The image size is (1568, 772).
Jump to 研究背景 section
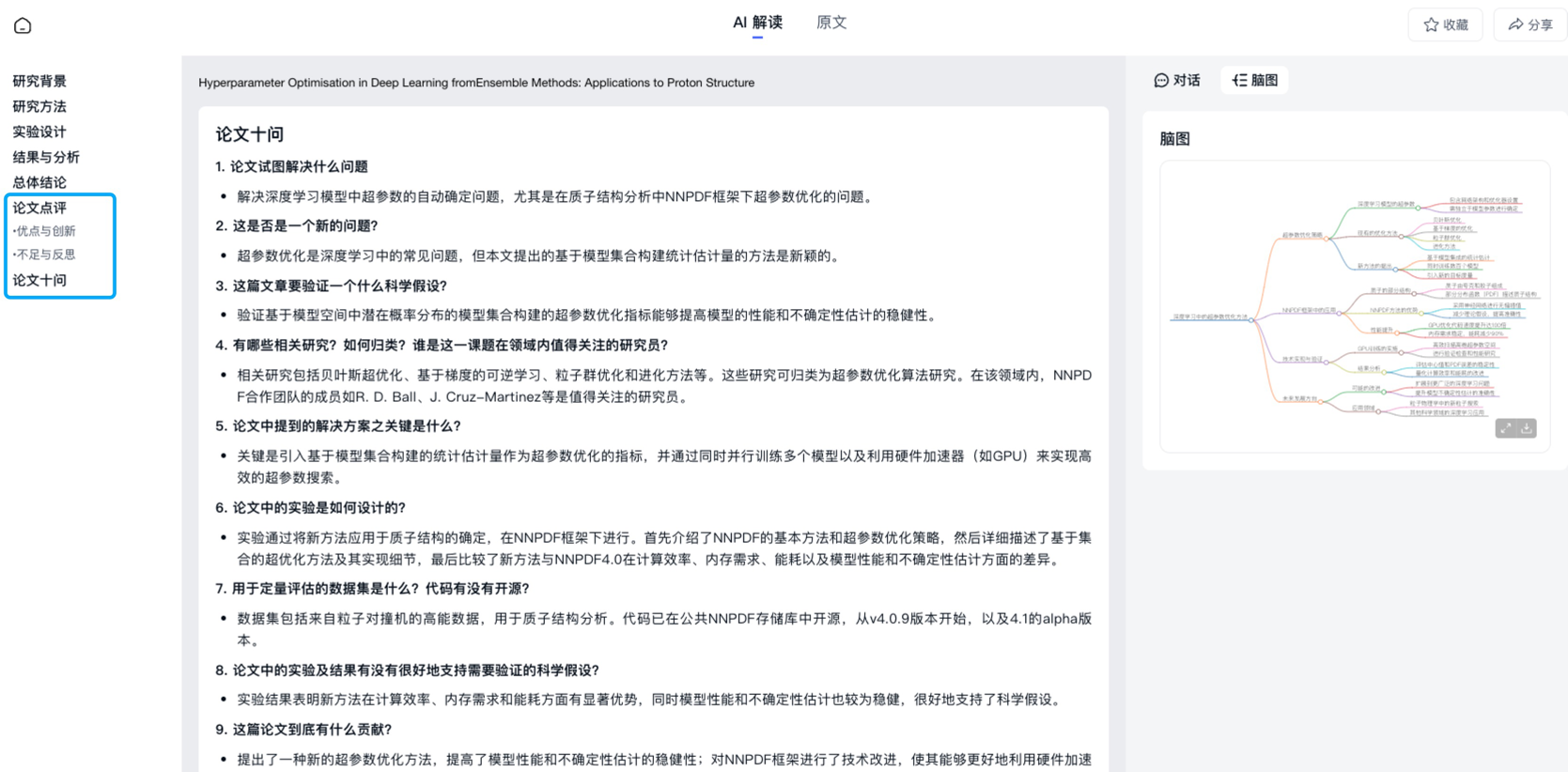[39, 81]
